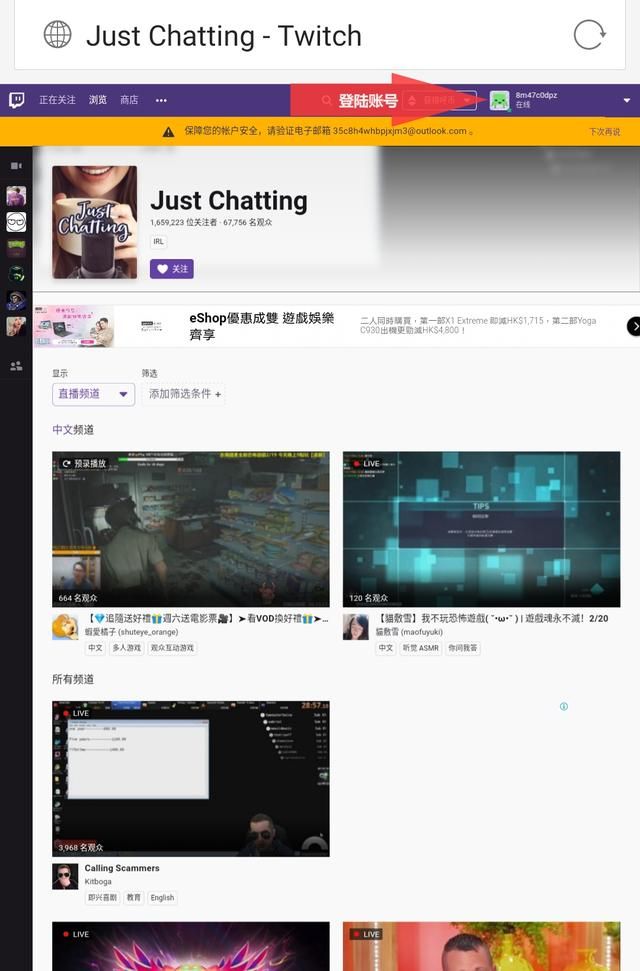
Task: Expand the account dropdown arrow at top right
Action: (627, 100)
